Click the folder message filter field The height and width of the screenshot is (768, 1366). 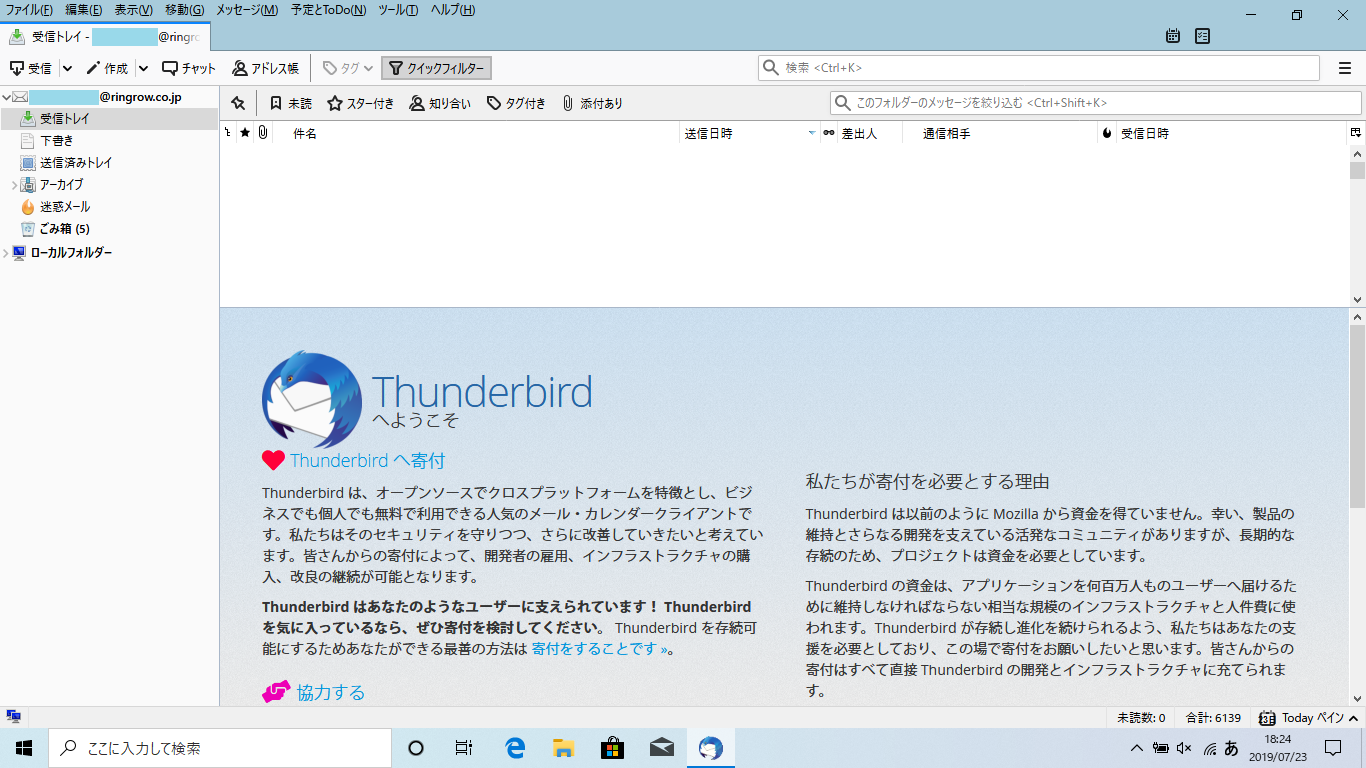click(1095, 103)
